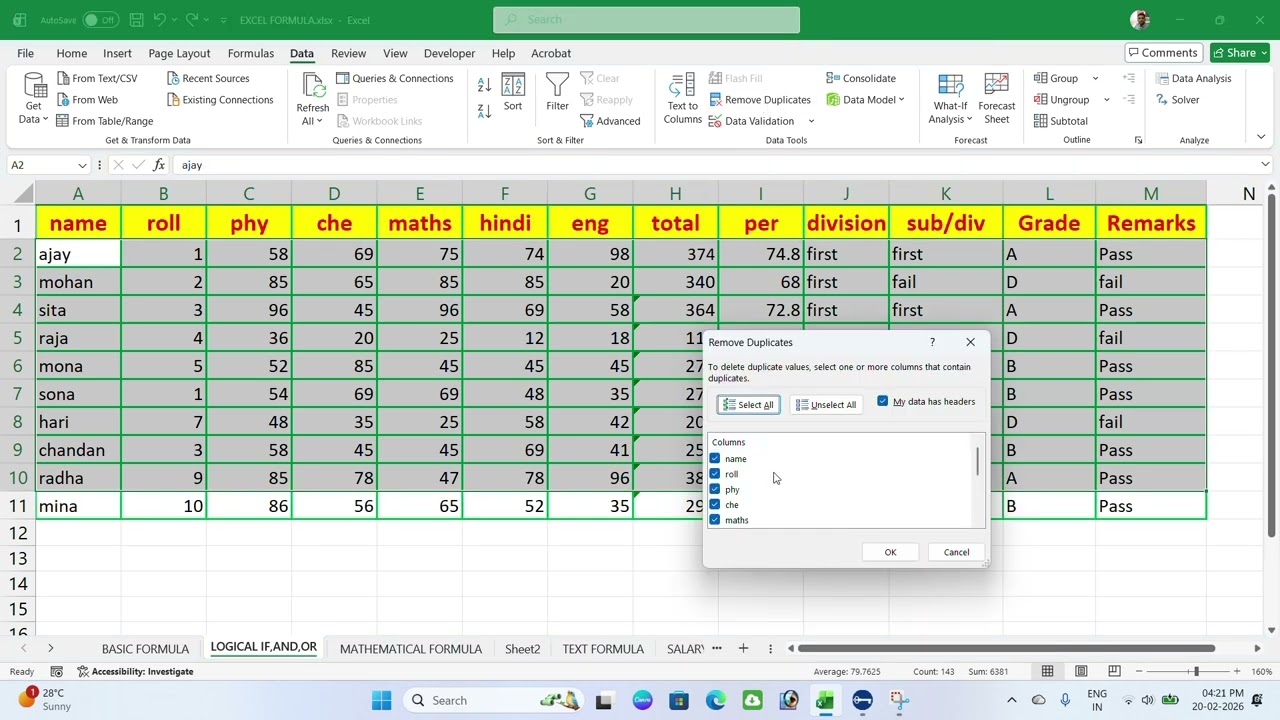Viewport: 1280px width, 720px height.
Task: Sort Z to A descending
Action: 484,110
